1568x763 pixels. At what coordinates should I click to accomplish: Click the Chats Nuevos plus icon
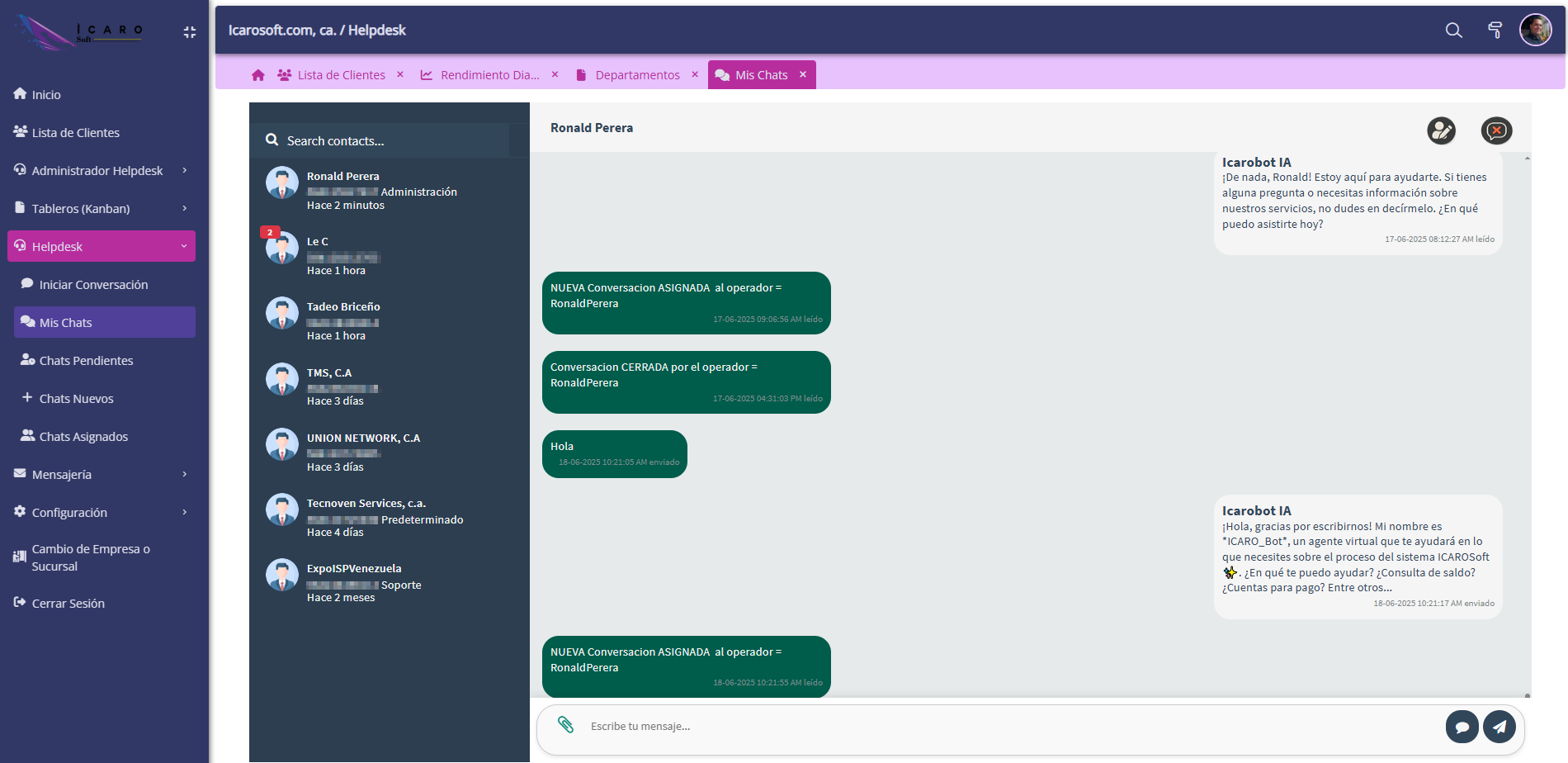coord(27,397)
